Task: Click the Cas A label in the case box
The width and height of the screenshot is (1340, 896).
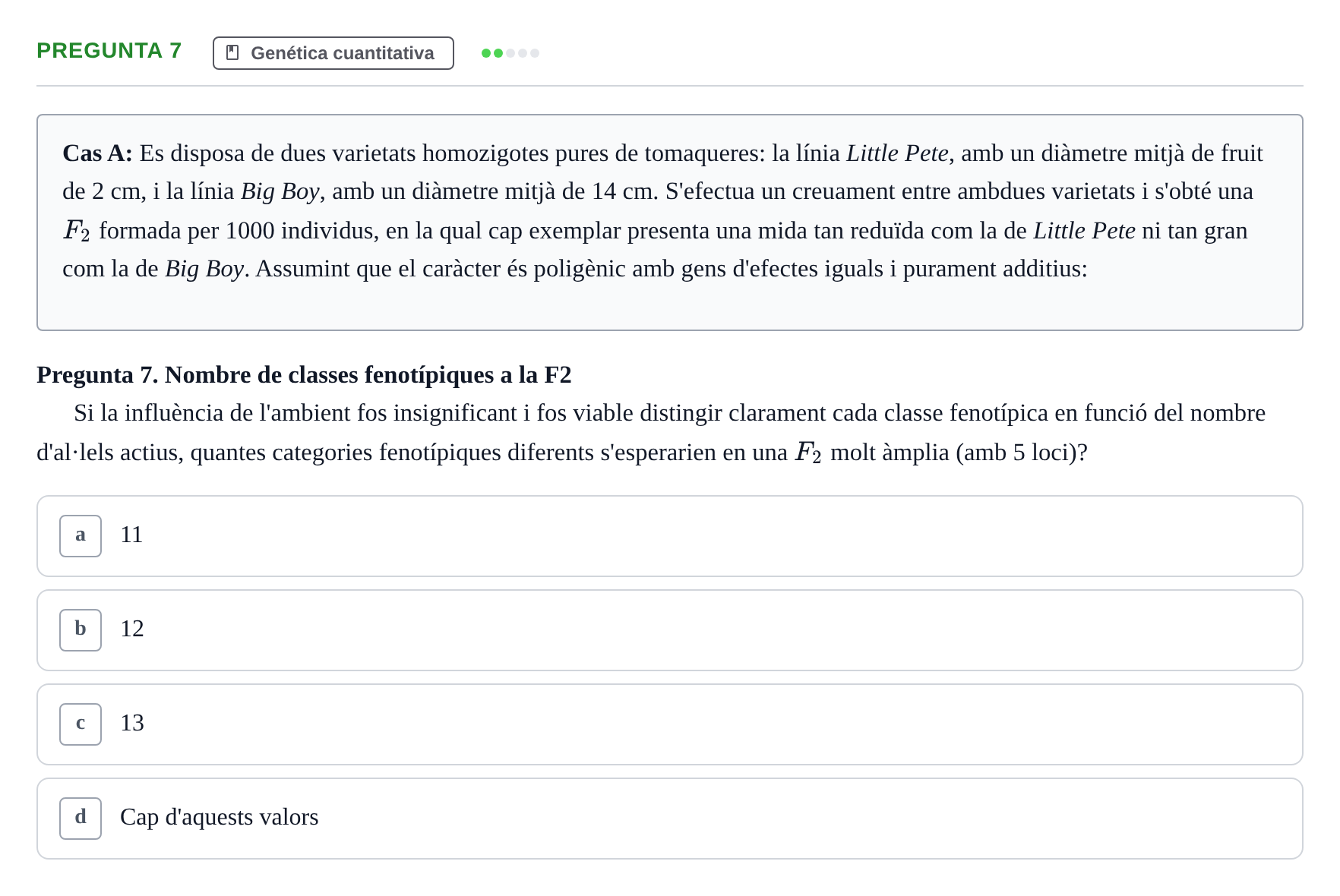Action: tap(97, 153)
